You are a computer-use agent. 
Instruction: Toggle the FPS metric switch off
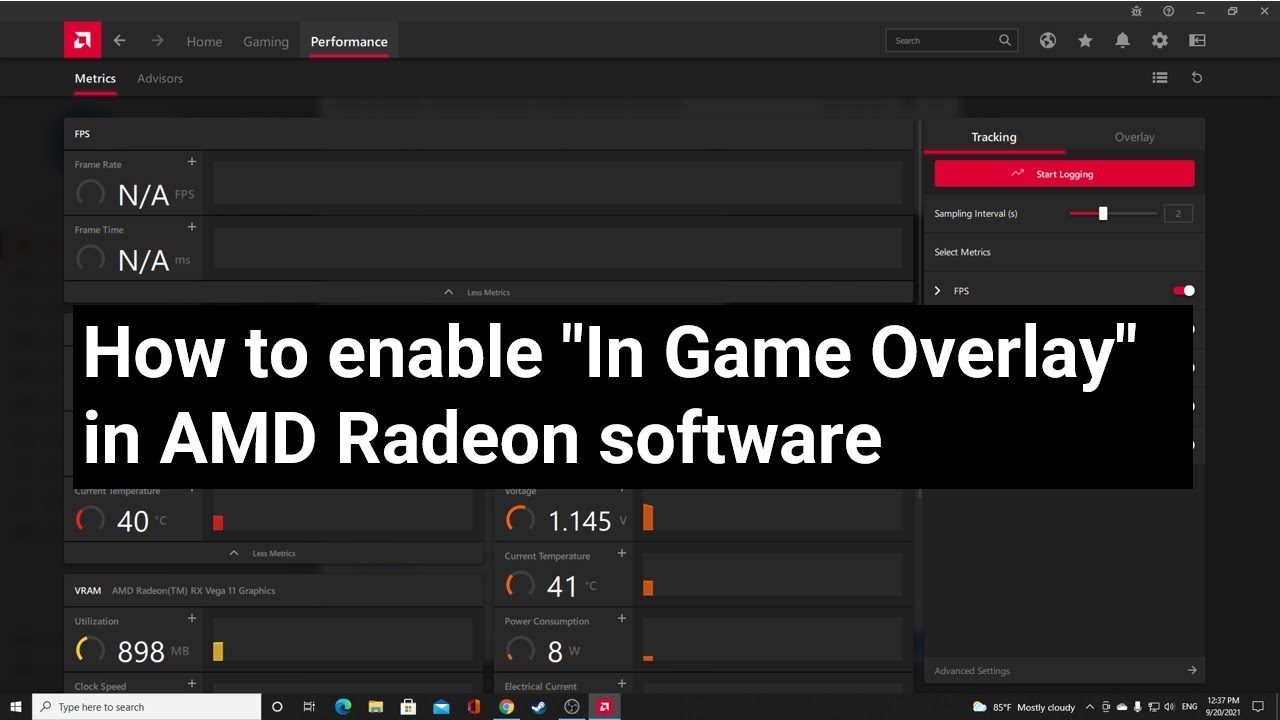1184,291
